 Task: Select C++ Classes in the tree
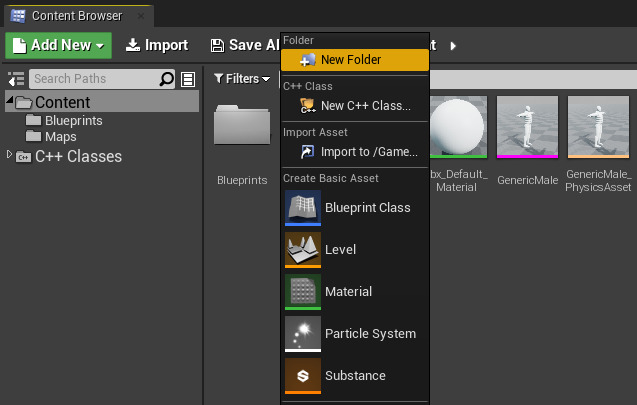pyautogui.click(x=69, y=156)
